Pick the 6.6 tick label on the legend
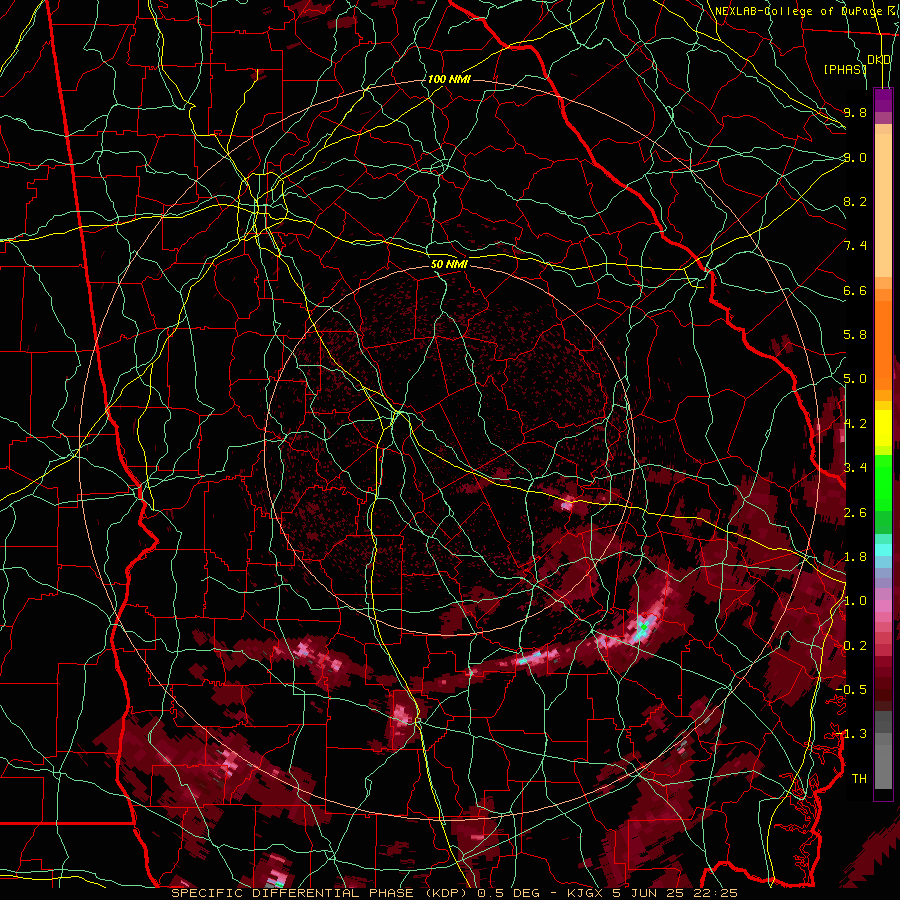The width and height of the screenshot is (900, 900). pos(855,290)
